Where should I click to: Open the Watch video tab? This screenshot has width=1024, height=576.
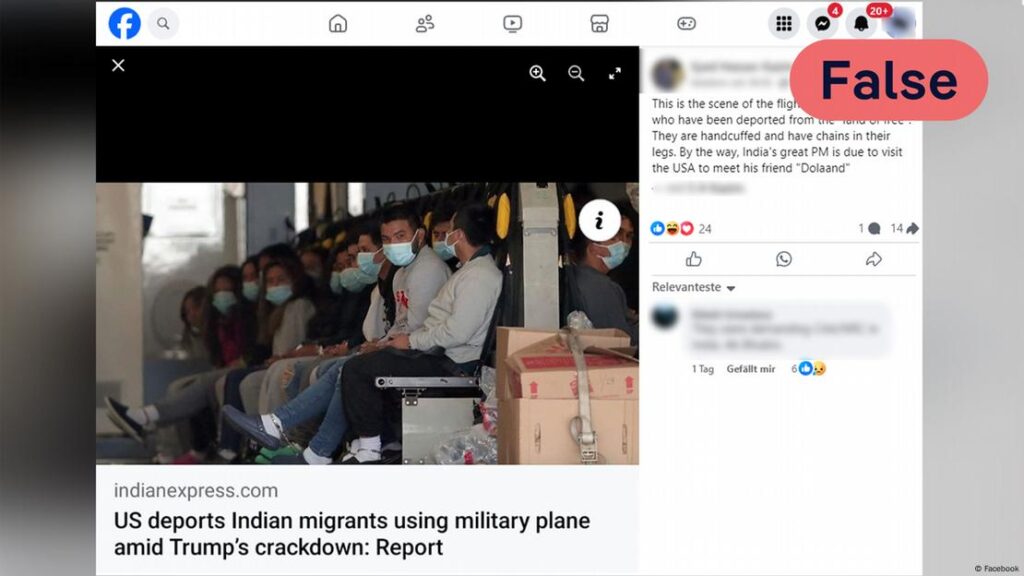click(x=513, y=24)
